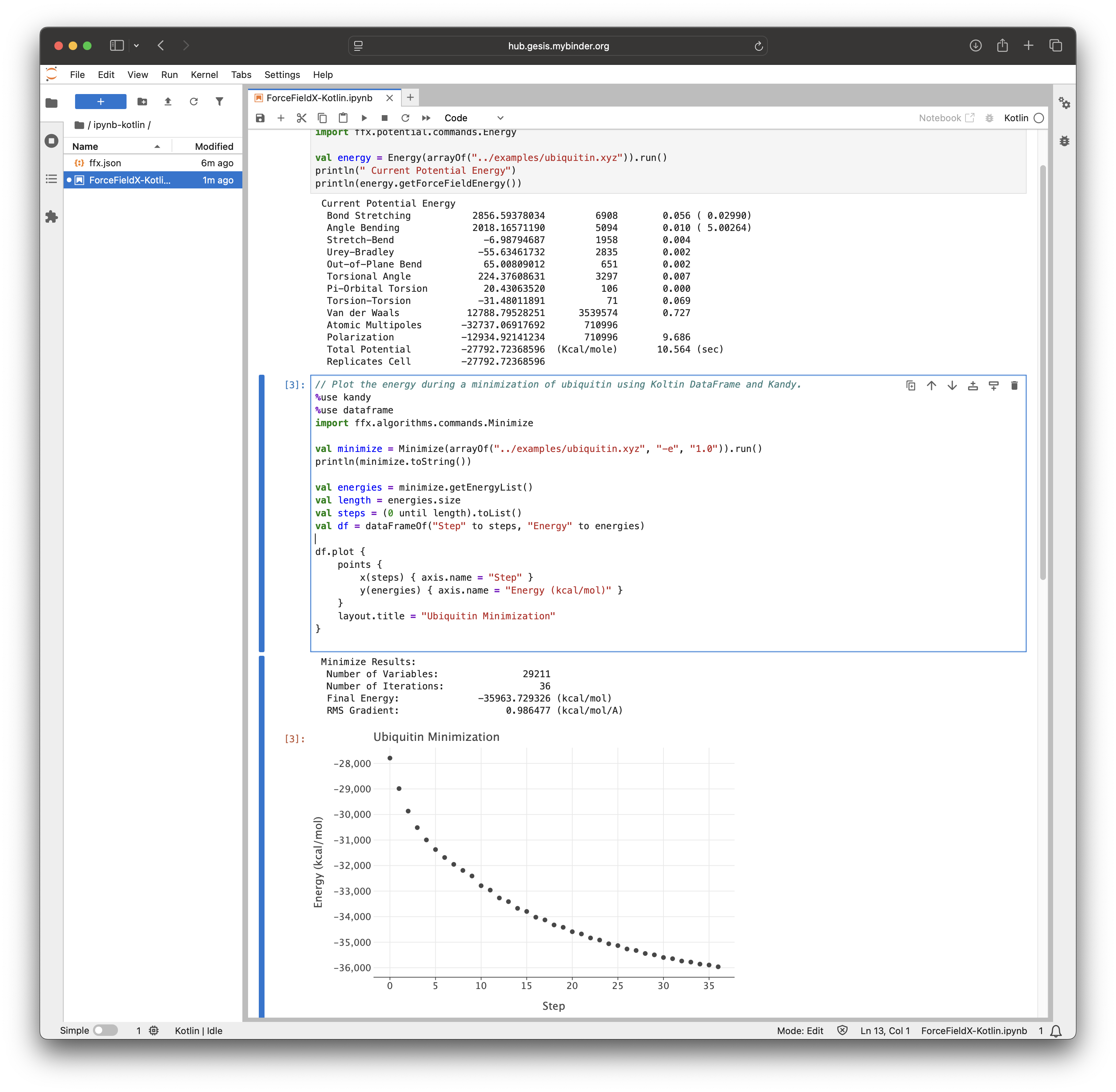Expand the Safari sidebar options chevron
1116x1092 pixels.
coord(137,46)
